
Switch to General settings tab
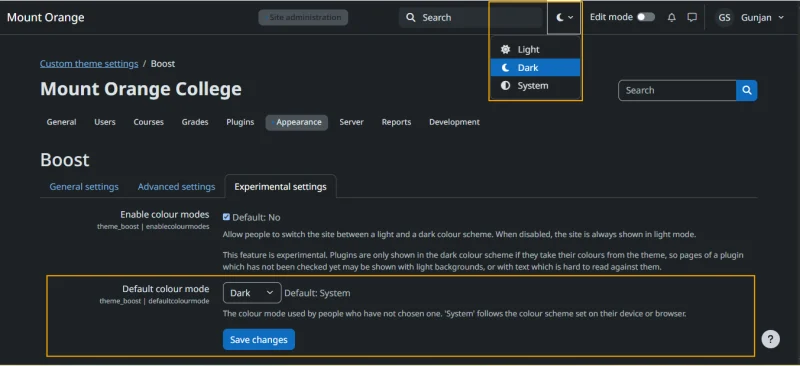[x=84, y=187]
